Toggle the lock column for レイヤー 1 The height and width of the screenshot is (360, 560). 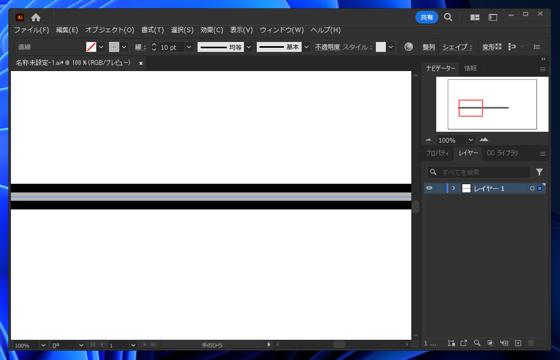coord(440,188)
